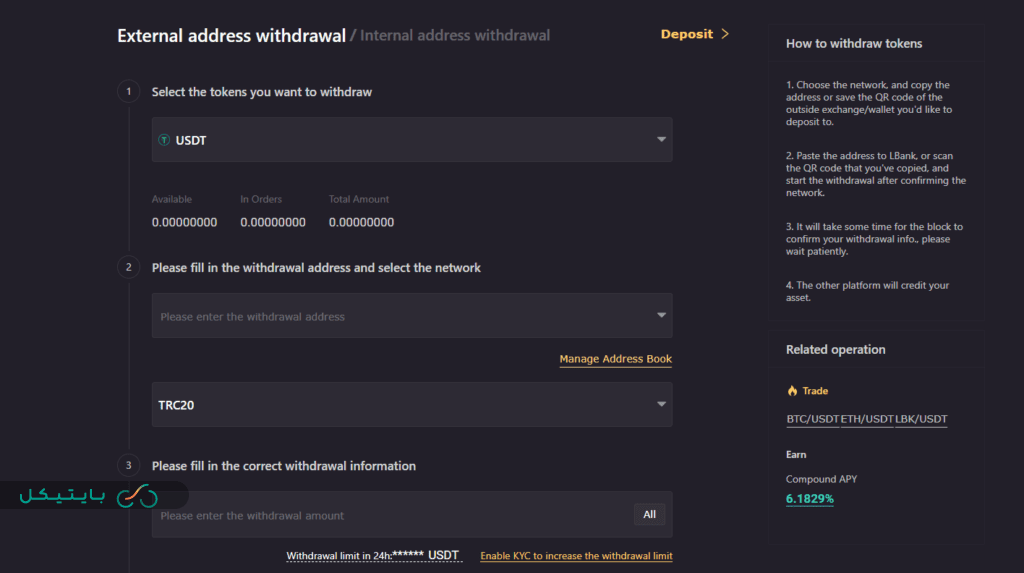The height and width of the screenshot is (573, 1024).
Task: Open the withdrawal address dropdown arrow
Action: [x=661, y=316]
